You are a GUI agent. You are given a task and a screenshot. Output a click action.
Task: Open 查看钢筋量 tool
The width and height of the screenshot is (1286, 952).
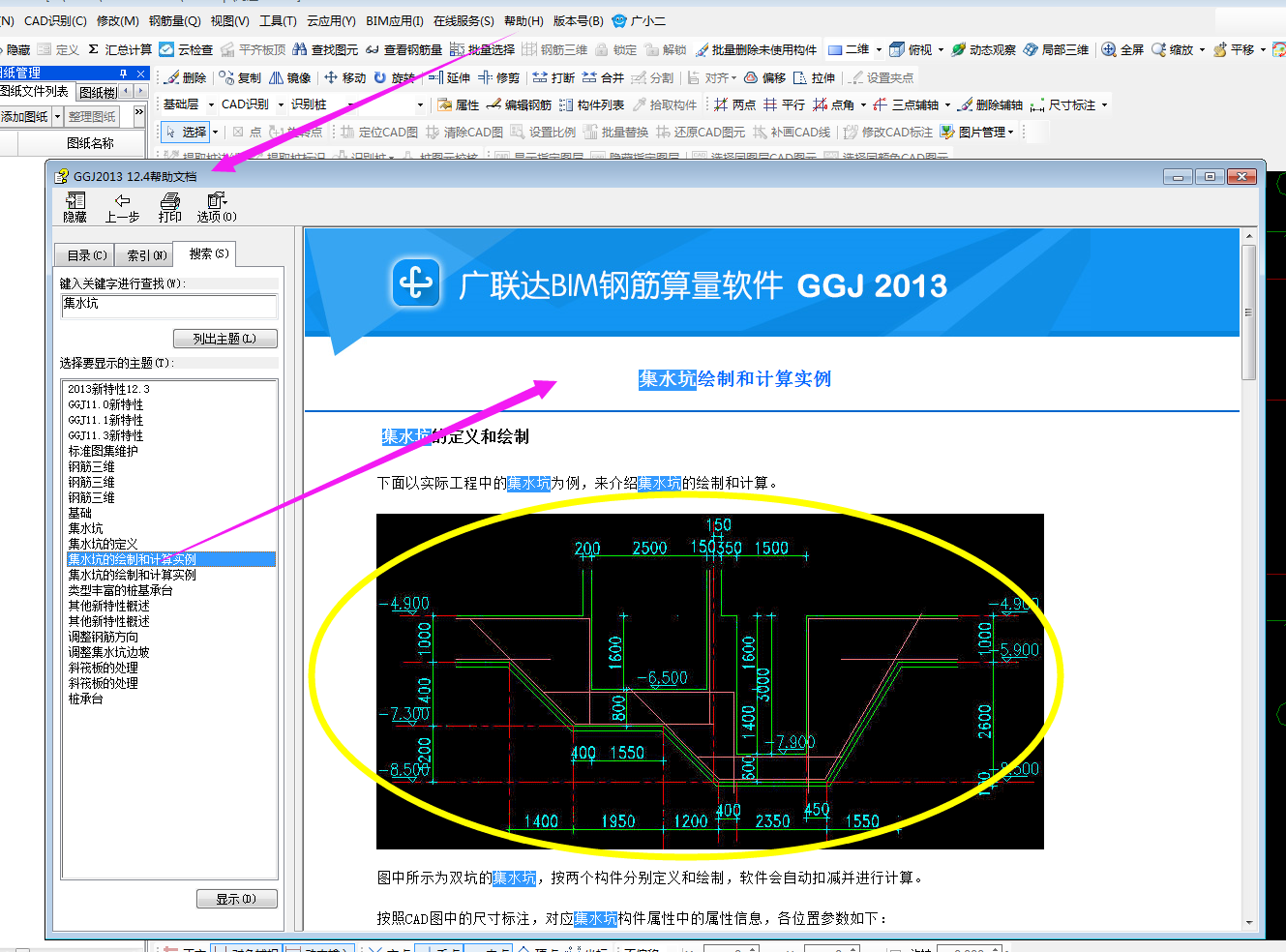click(404, 49)
